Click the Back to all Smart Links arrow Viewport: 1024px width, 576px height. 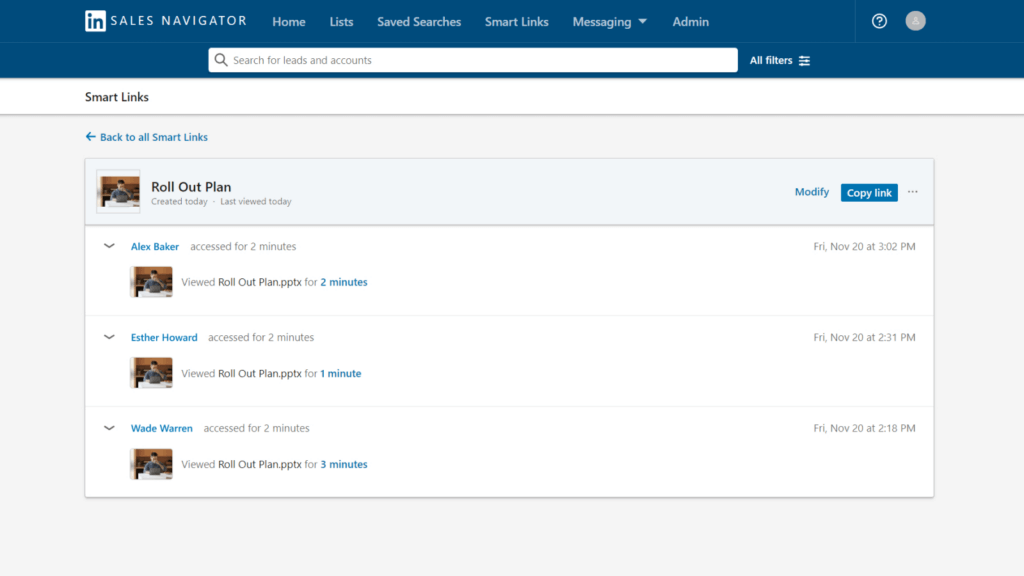pyautogui.click(x=91, y=137)
